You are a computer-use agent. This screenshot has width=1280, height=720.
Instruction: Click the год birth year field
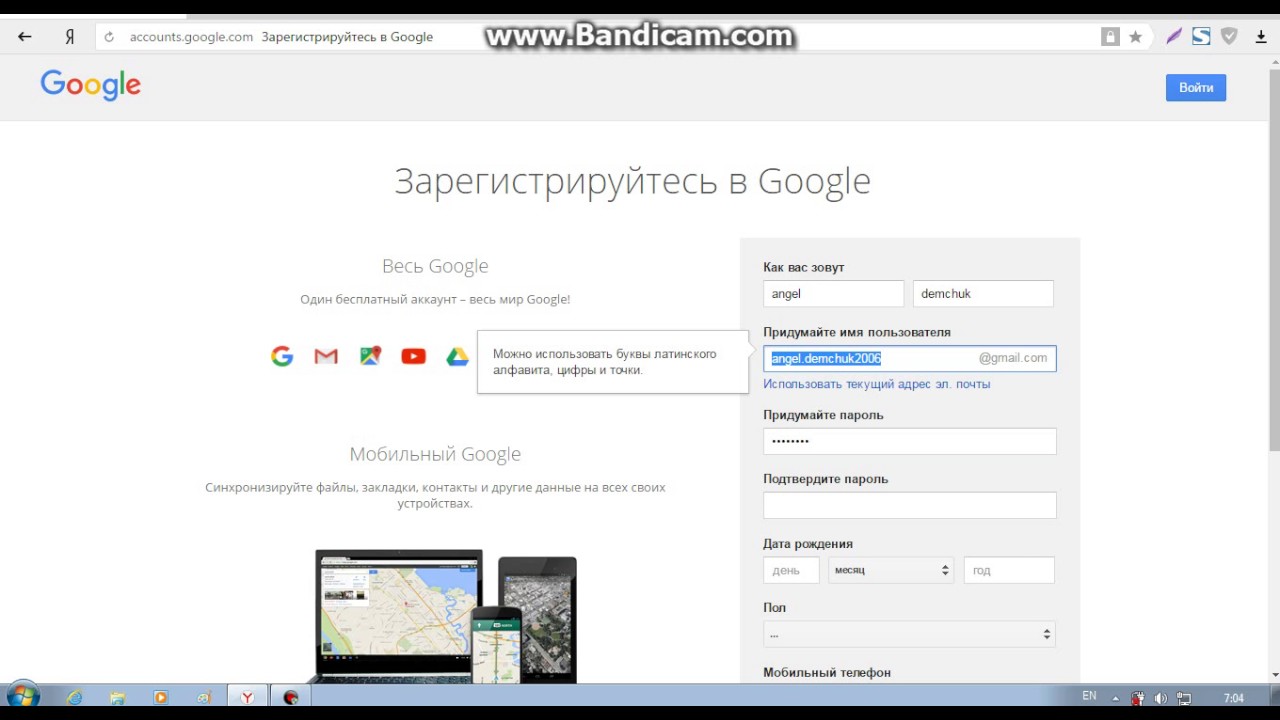point(1009,570)
